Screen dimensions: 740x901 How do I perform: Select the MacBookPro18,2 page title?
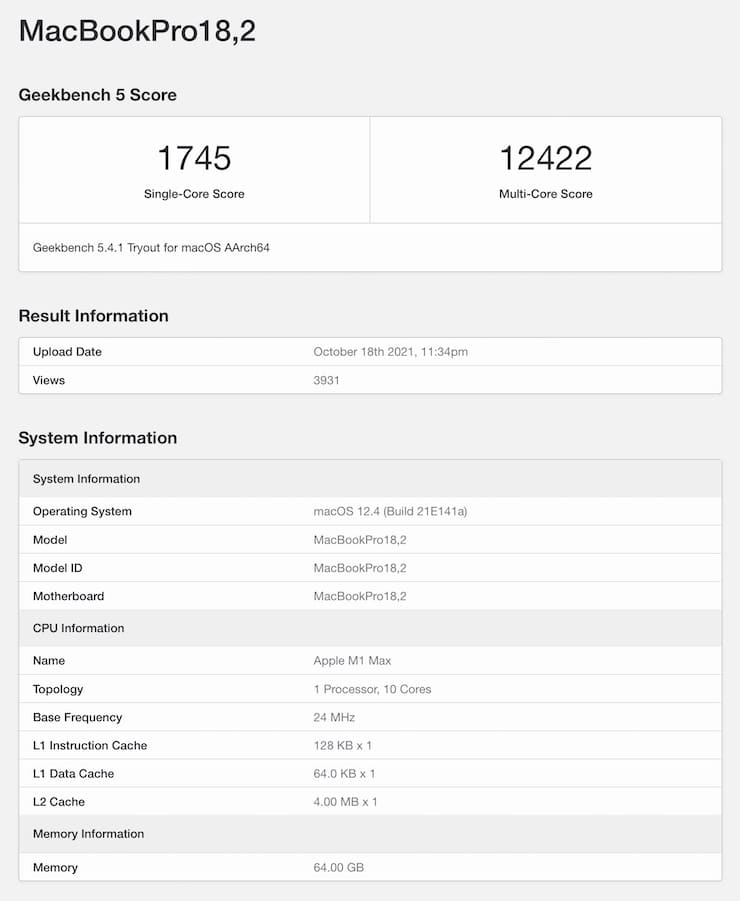pos(137,31)
